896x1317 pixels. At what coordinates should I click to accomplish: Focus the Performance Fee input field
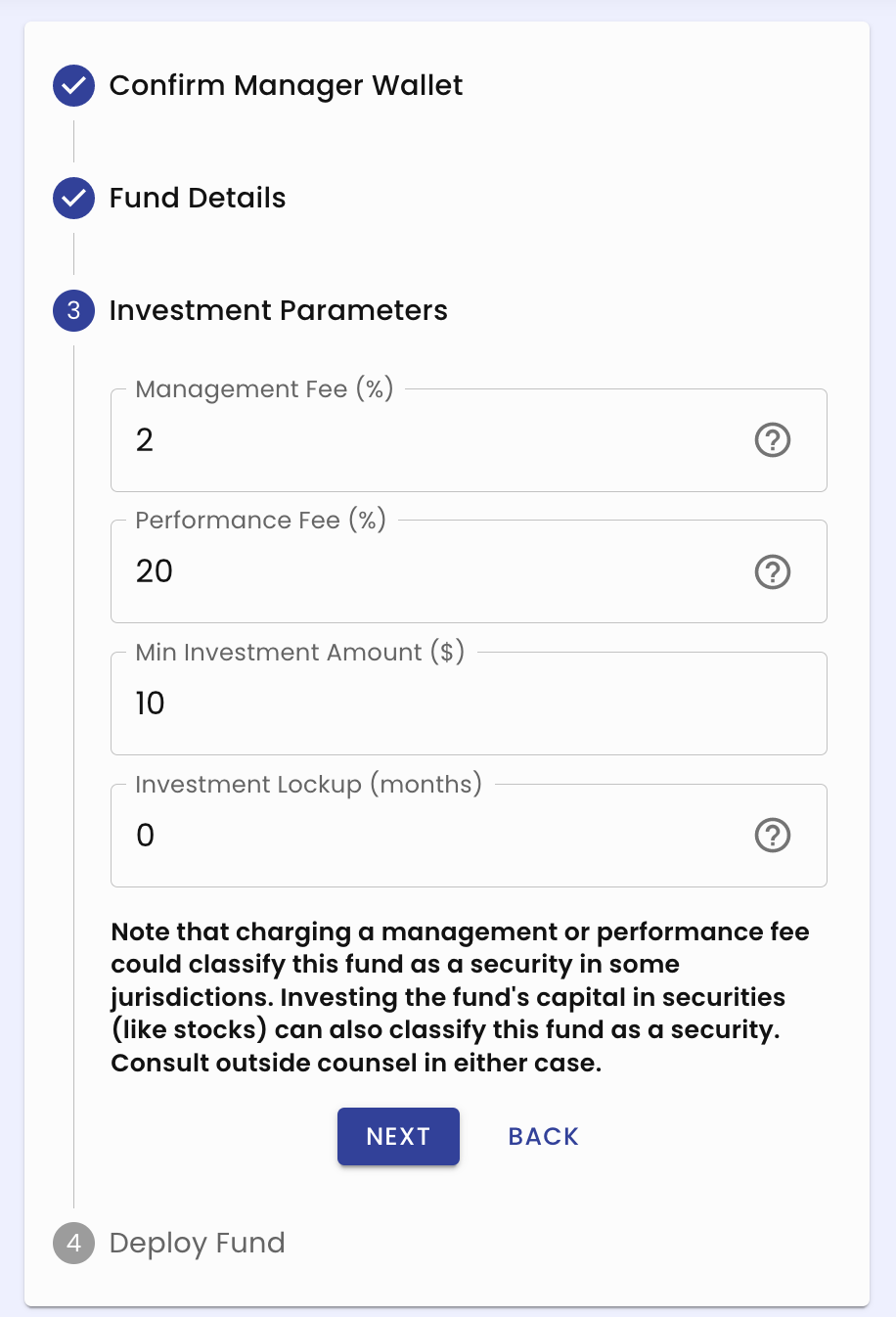pyautogui.click(x=430, y=571)
